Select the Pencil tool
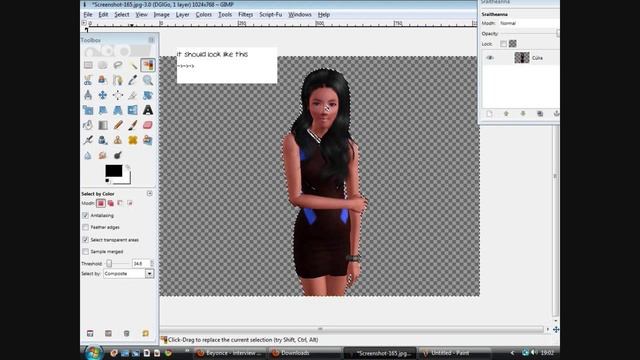Viewport: 640px width, 360px height. (x=118, y=125)
